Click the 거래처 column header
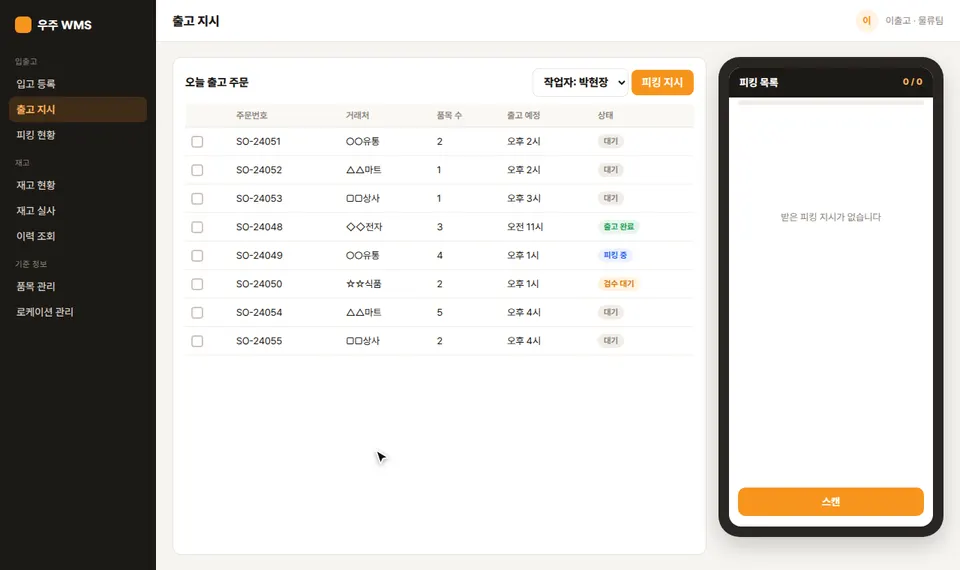This screenshot has width=960, height=570. [x=358, y=115]
